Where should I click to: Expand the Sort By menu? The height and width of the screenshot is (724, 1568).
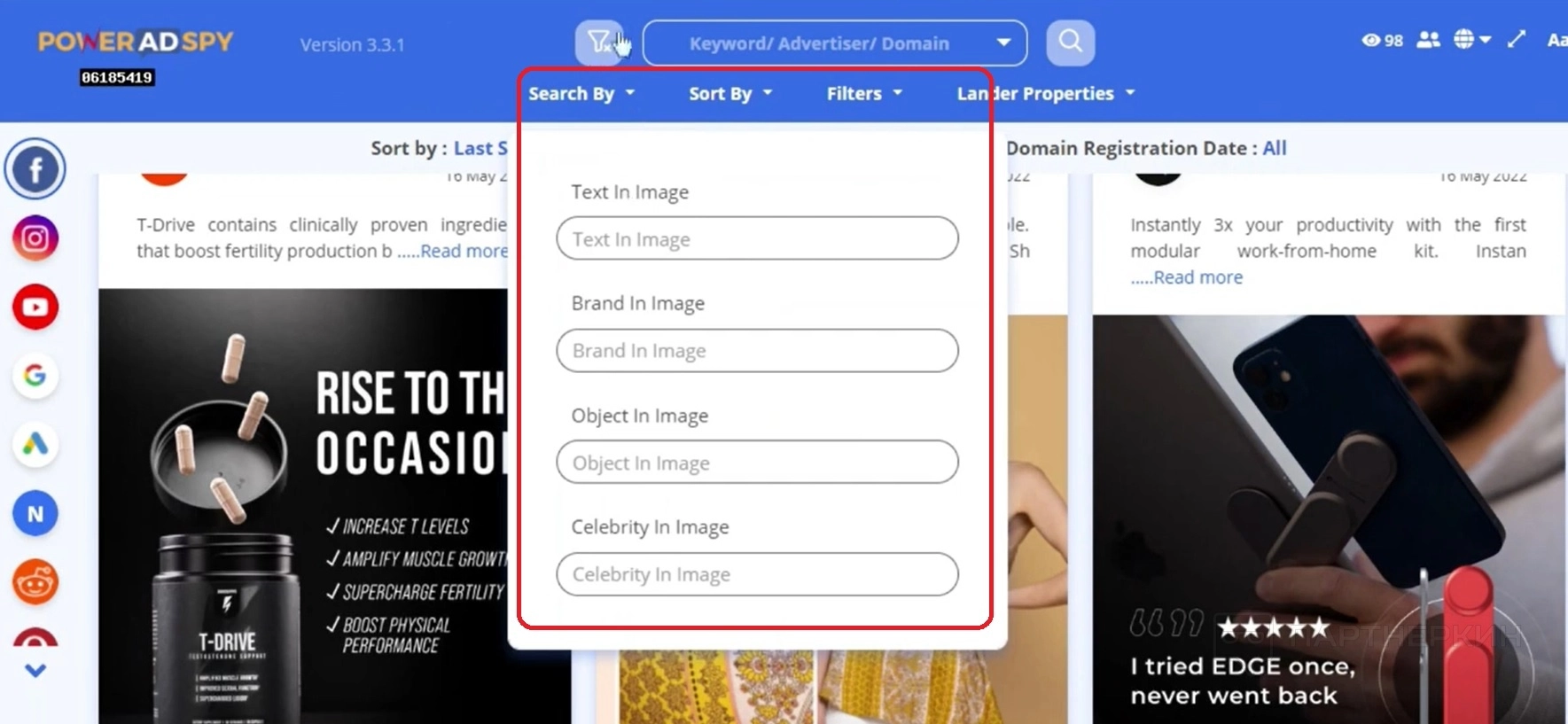click(x=730, y=93)
